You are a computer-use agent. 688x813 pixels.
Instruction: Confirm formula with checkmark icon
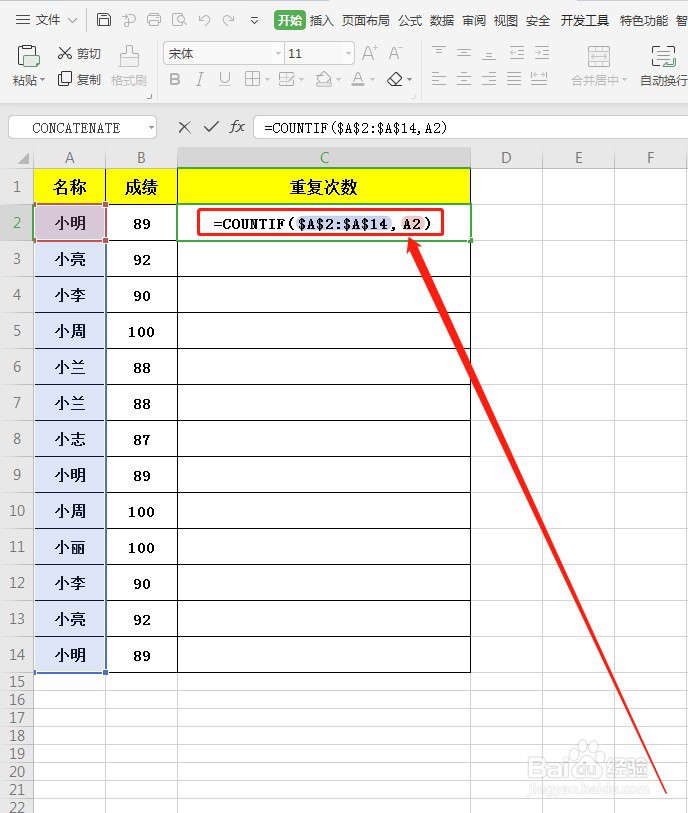[x=211, y=127]
